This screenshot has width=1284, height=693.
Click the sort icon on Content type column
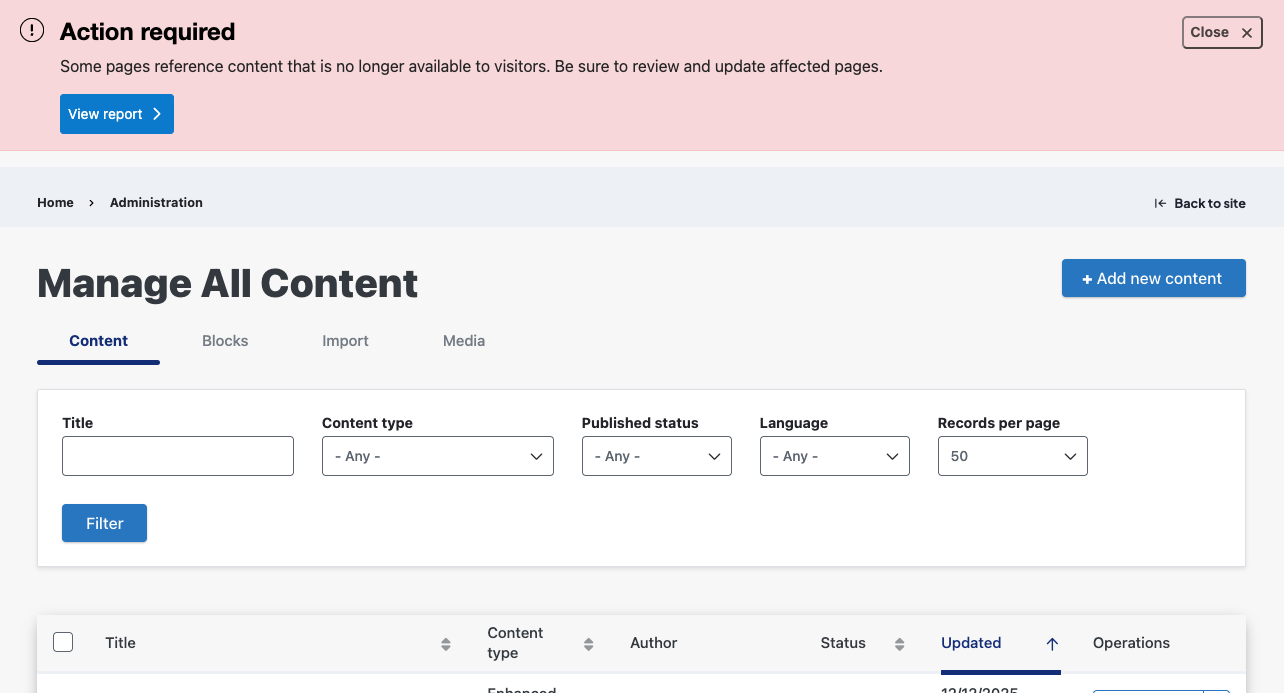pyautogui.click(x=588, y=644)
